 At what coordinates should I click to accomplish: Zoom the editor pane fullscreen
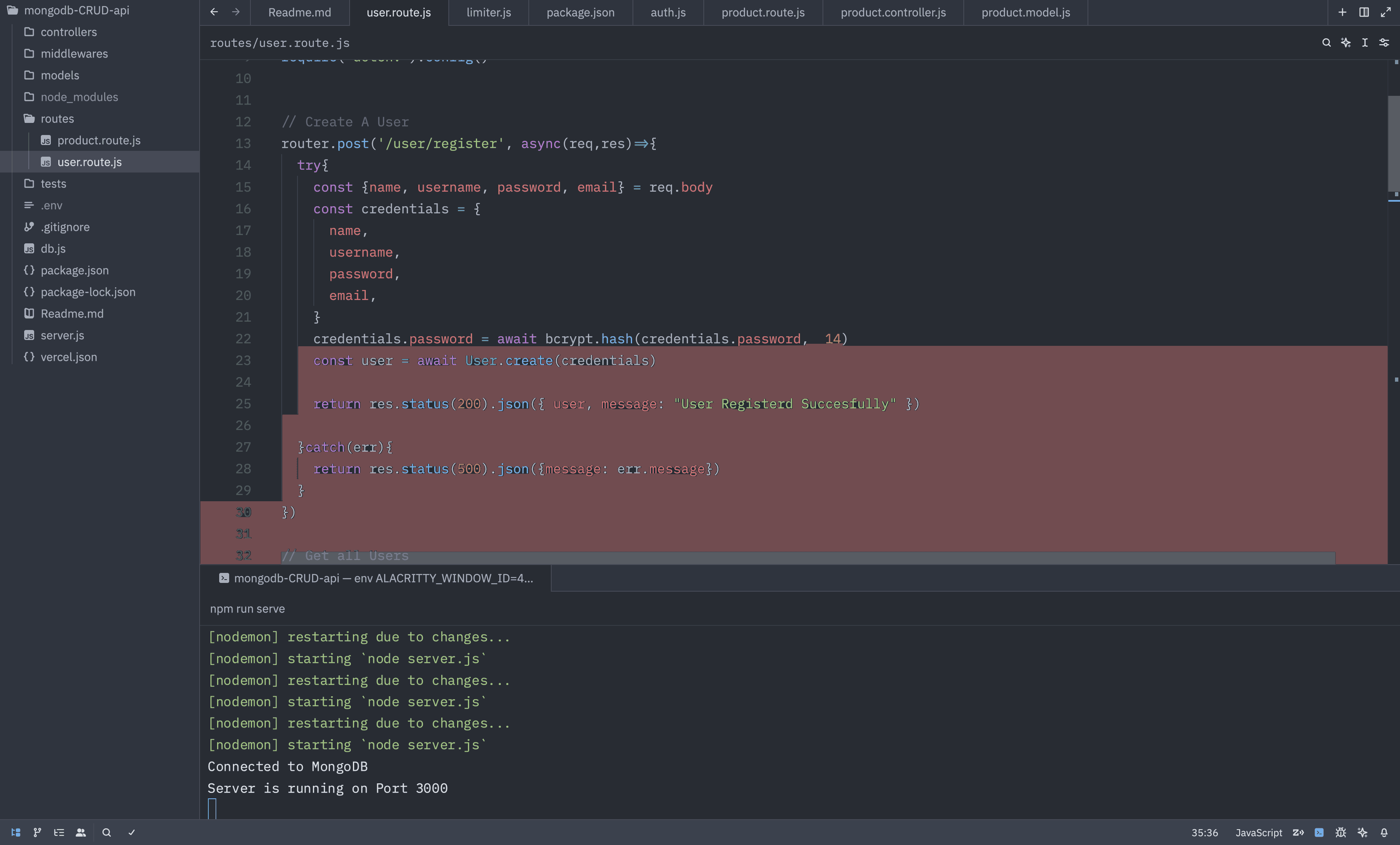click(1386, 12)
